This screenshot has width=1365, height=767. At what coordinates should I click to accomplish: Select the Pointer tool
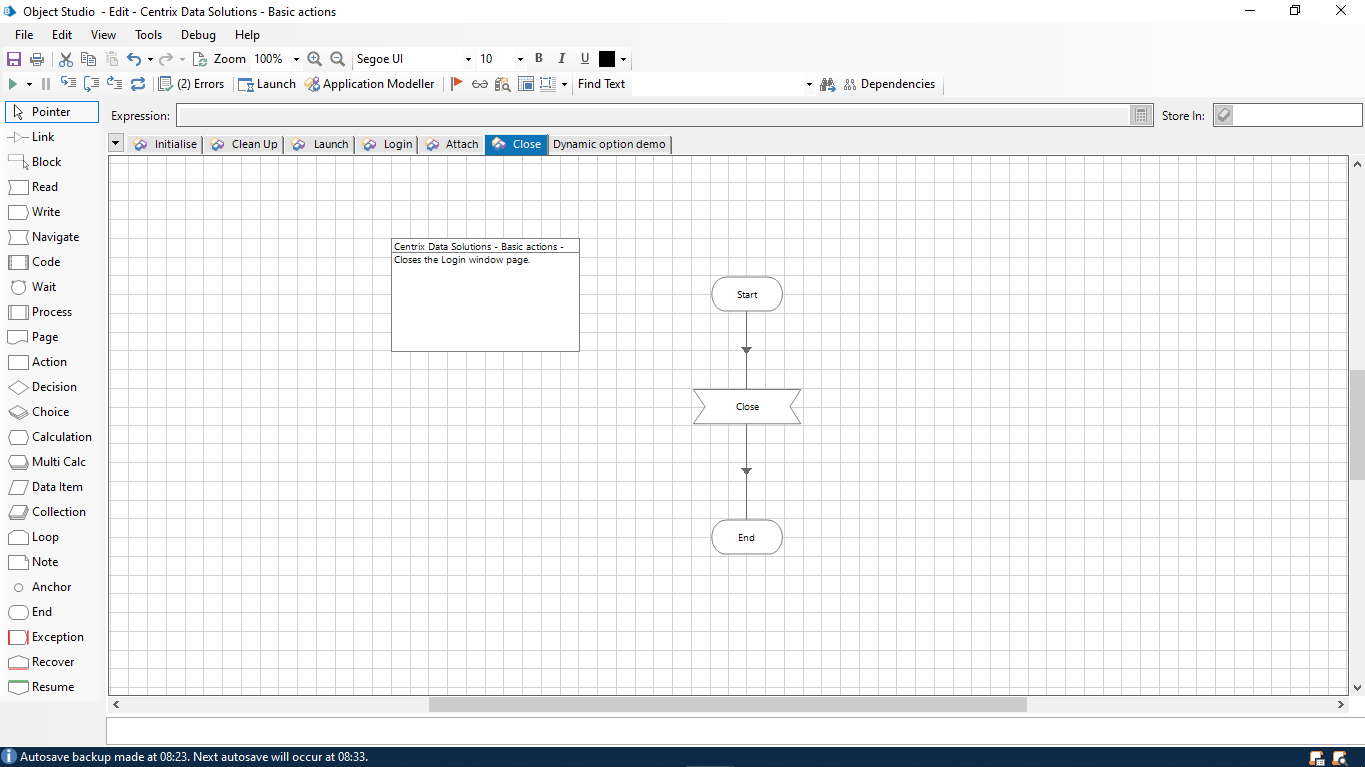pyautogui.click(x=51, y=111)
